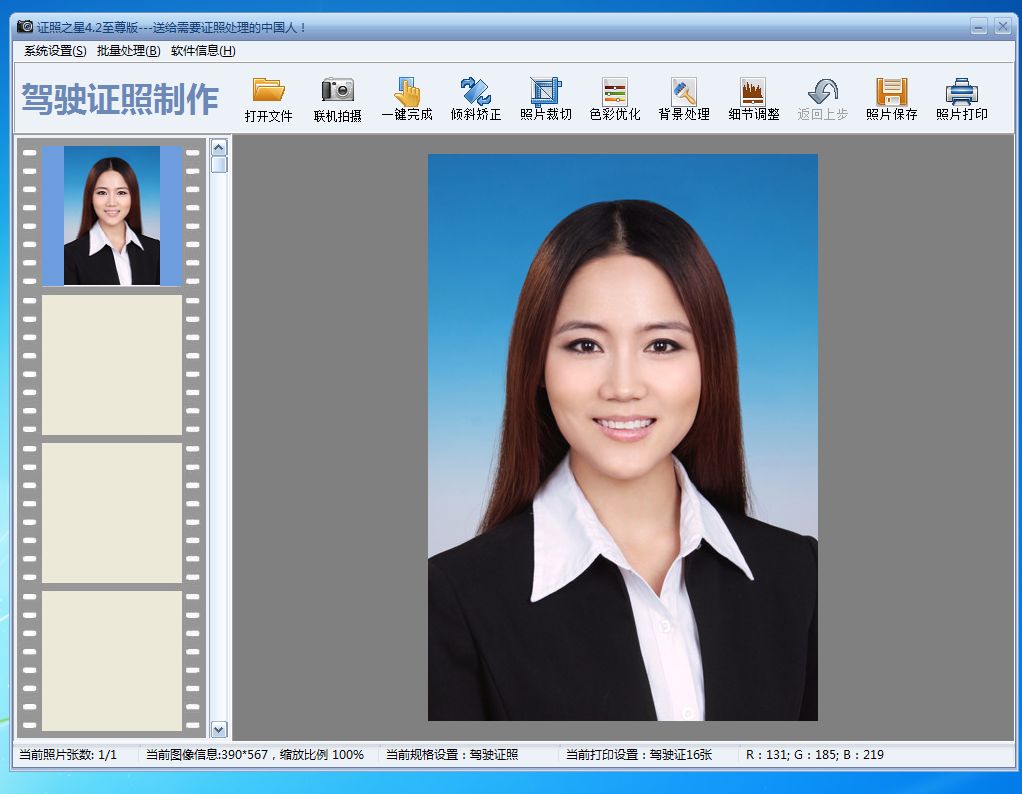This screenshot has height=794, width=1022.
Task: Save photo with the floppy disk icon
Action: (891, 91)
